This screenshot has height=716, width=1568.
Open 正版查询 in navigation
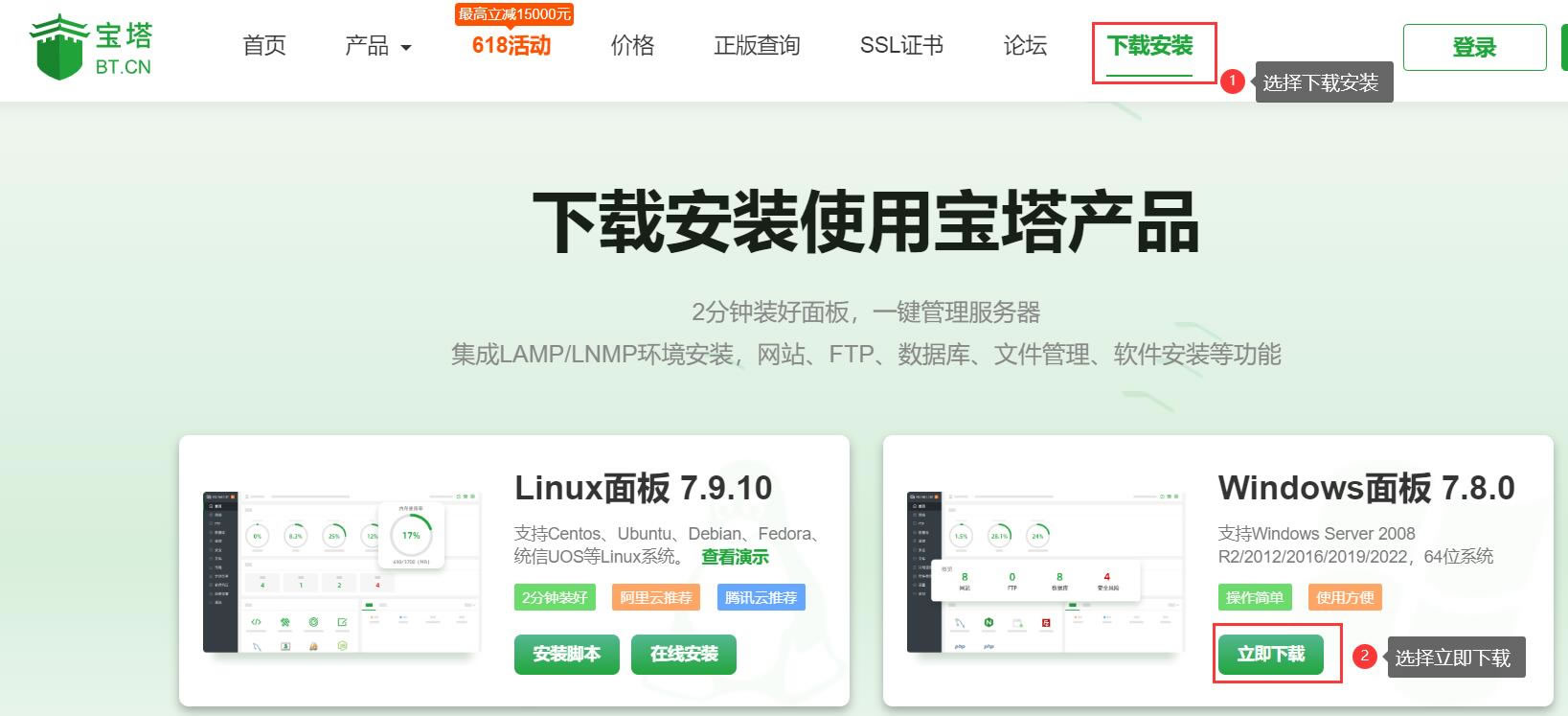click(757, 46)
